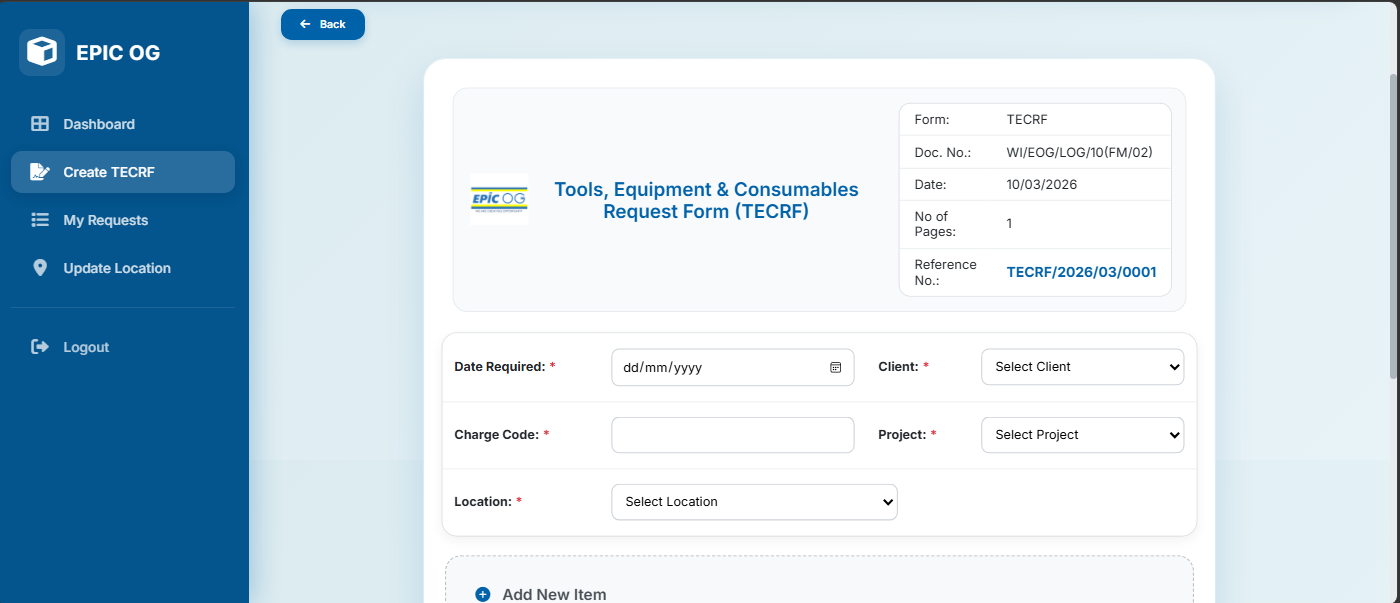This screenshot has width=1400, height=603.
Task: Click the Form value TECRF
Action: coord(1026,120)
